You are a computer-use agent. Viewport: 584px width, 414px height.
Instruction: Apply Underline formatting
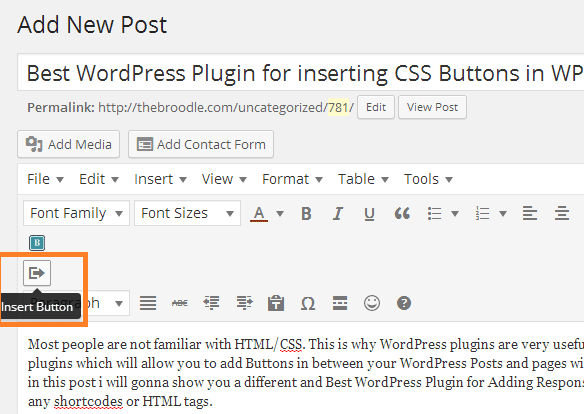coord(369,214)
